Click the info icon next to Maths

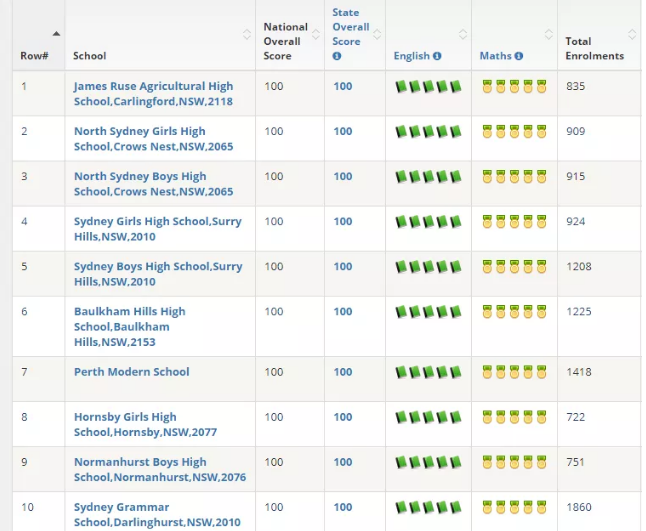click(519, 56)
